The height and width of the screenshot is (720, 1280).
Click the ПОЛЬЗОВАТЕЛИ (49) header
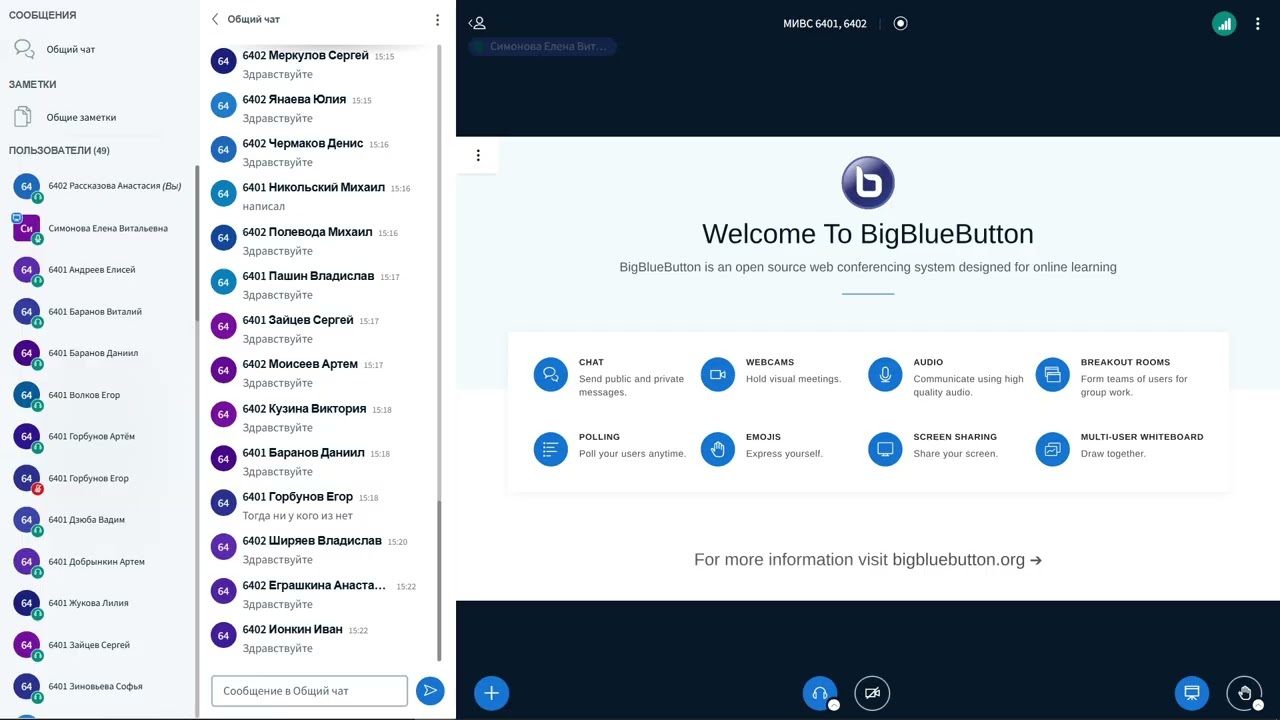(59, 150)
